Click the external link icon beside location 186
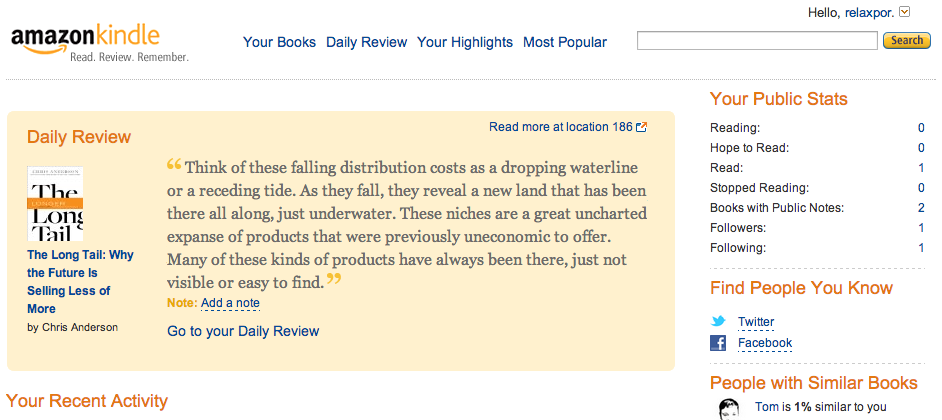Viewport: 942px width, 420px height. (642, 127)
